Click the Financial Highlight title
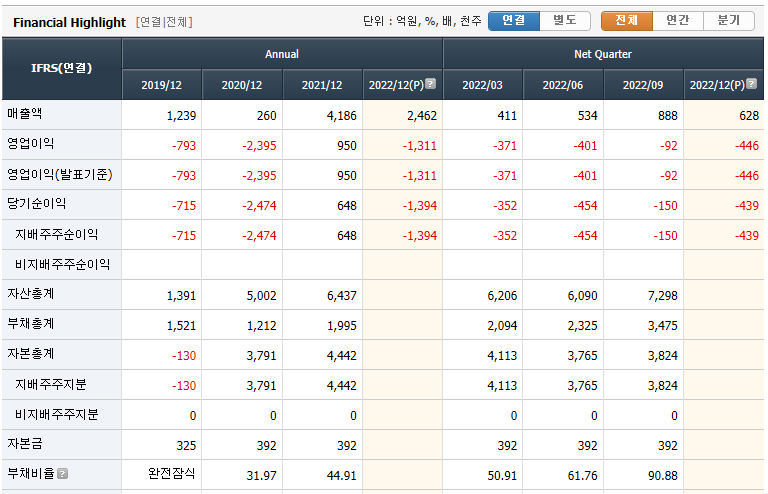 point(70,23)
